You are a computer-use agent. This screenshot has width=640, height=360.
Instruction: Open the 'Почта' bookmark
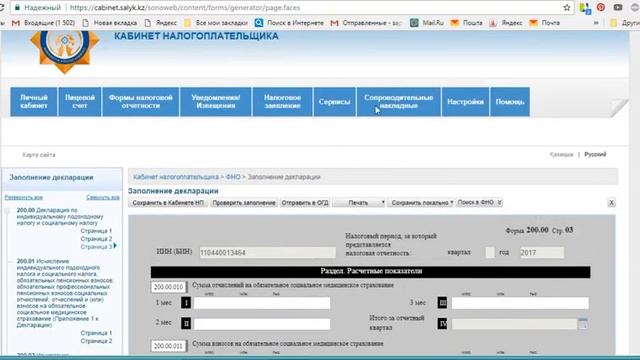[545, 23]
